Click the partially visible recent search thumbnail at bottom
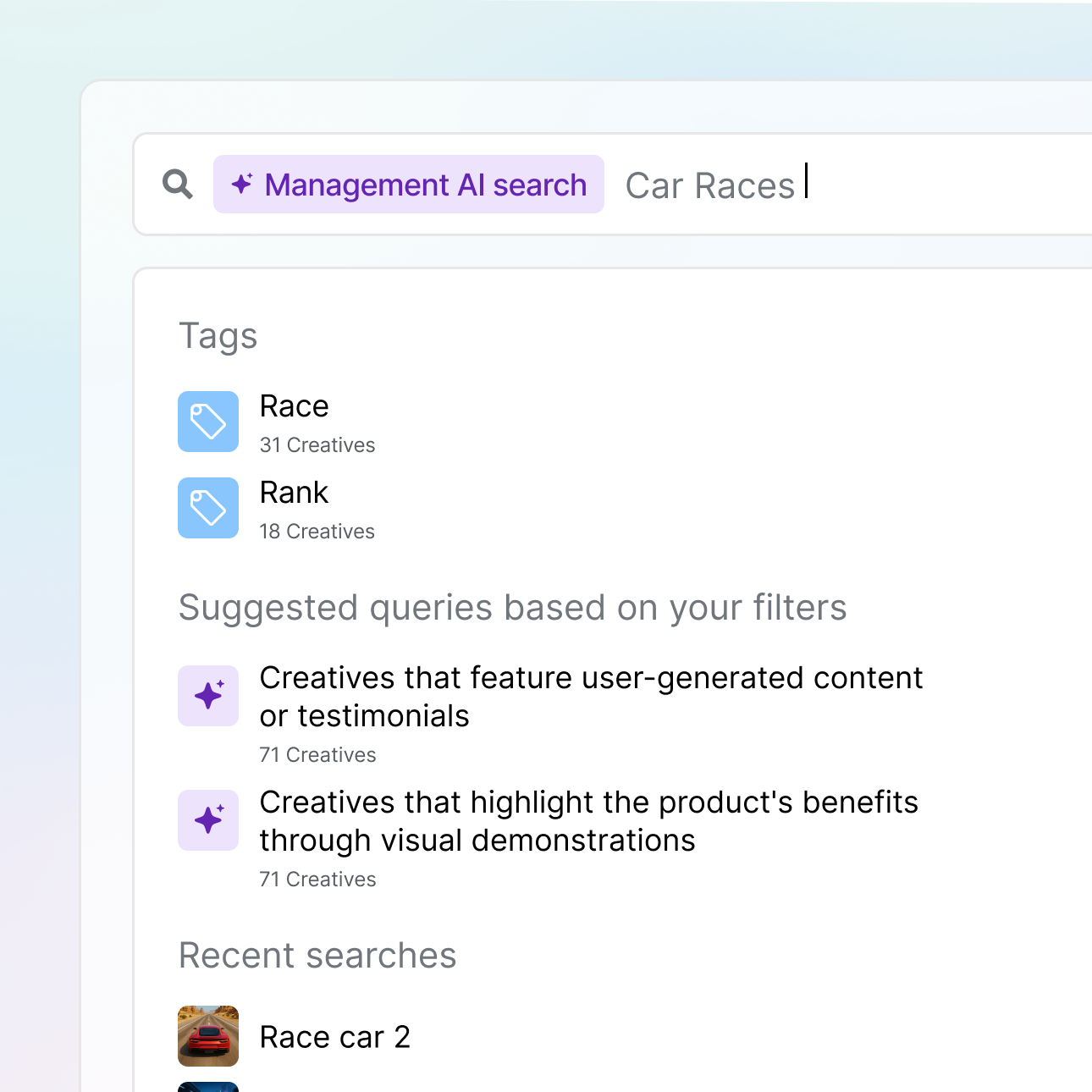Viewport: 1092px width, 1092px height. point(208,1088)
